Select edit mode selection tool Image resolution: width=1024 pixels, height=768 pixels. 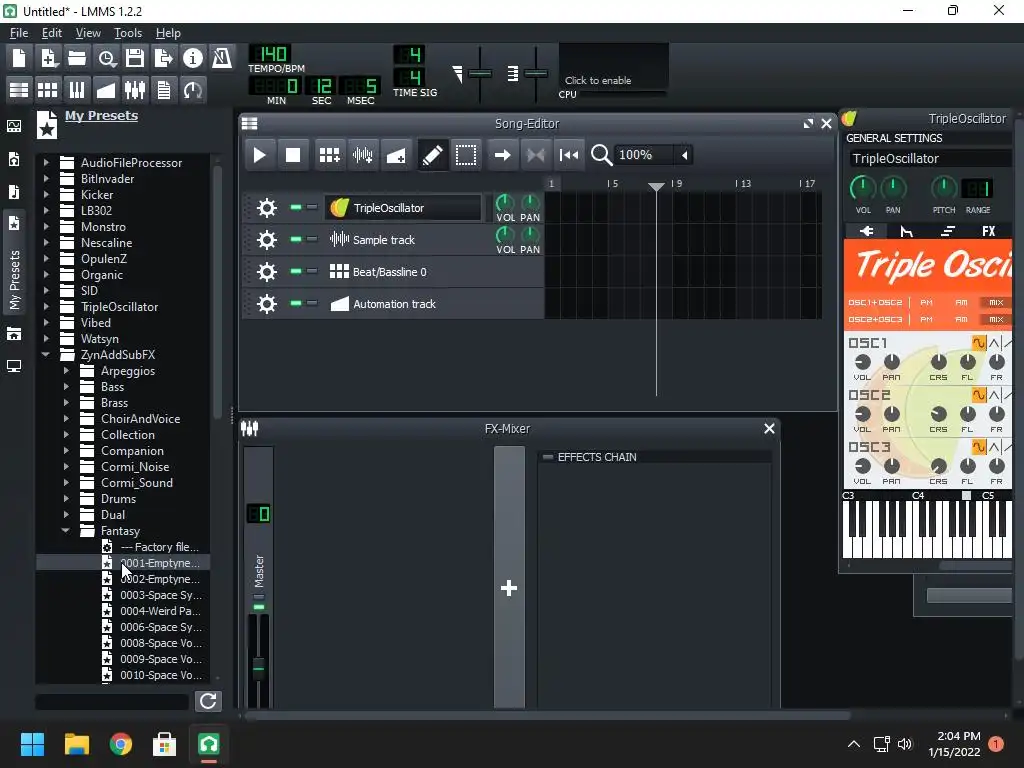tap(466, 155)
